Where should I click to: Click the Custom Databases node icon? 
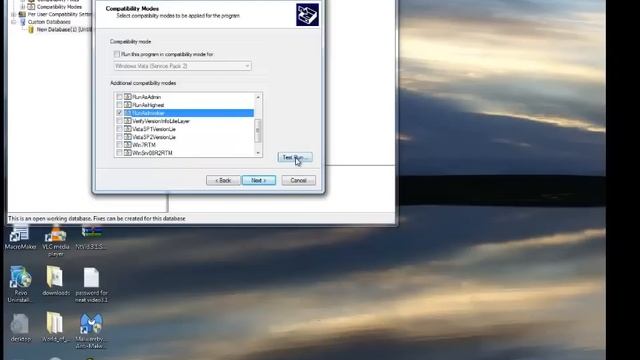tap(22, 22)
